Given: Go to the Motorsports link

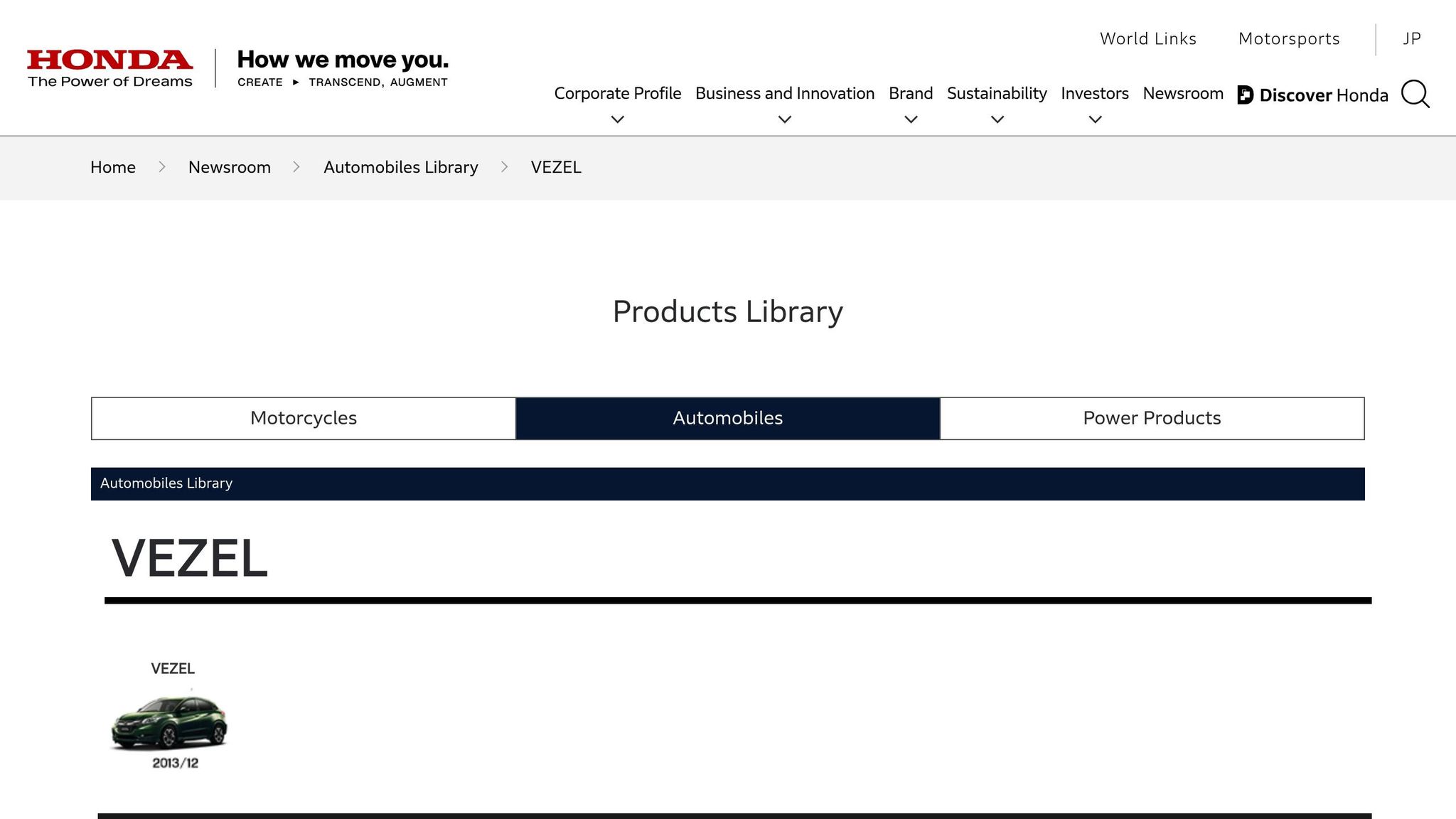Looking at the screenshot, I should (x=1288, y=38).
